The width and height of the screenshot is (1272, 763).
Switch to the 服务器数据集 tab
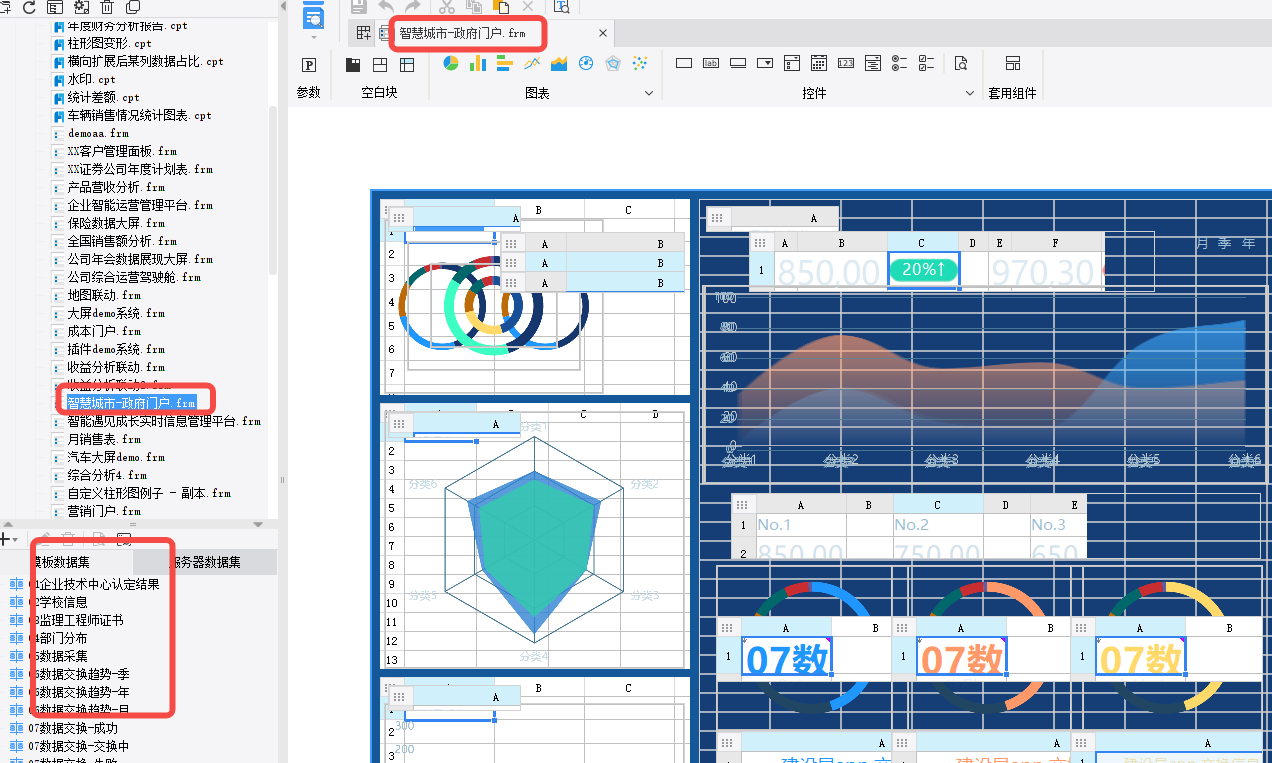[x=206, y=562]
